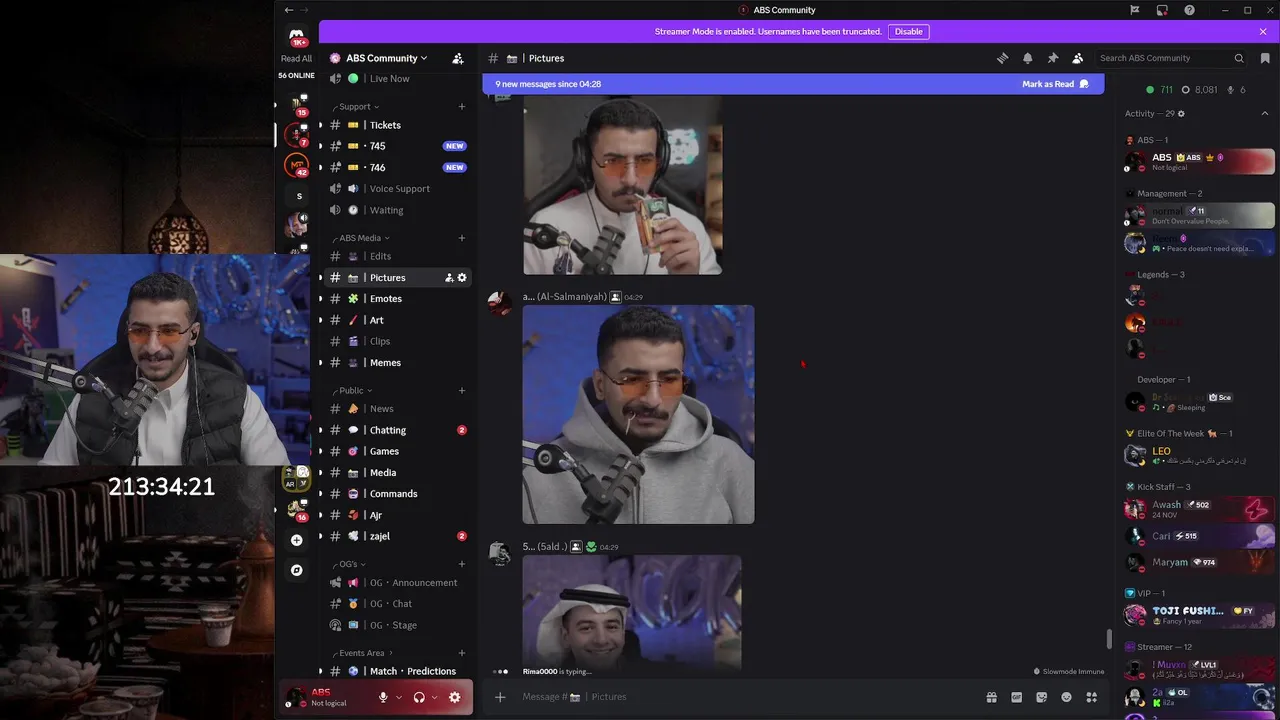The image size is (1280, 720).
Task: Open the Emotes channel
Action: pos(398,299)
